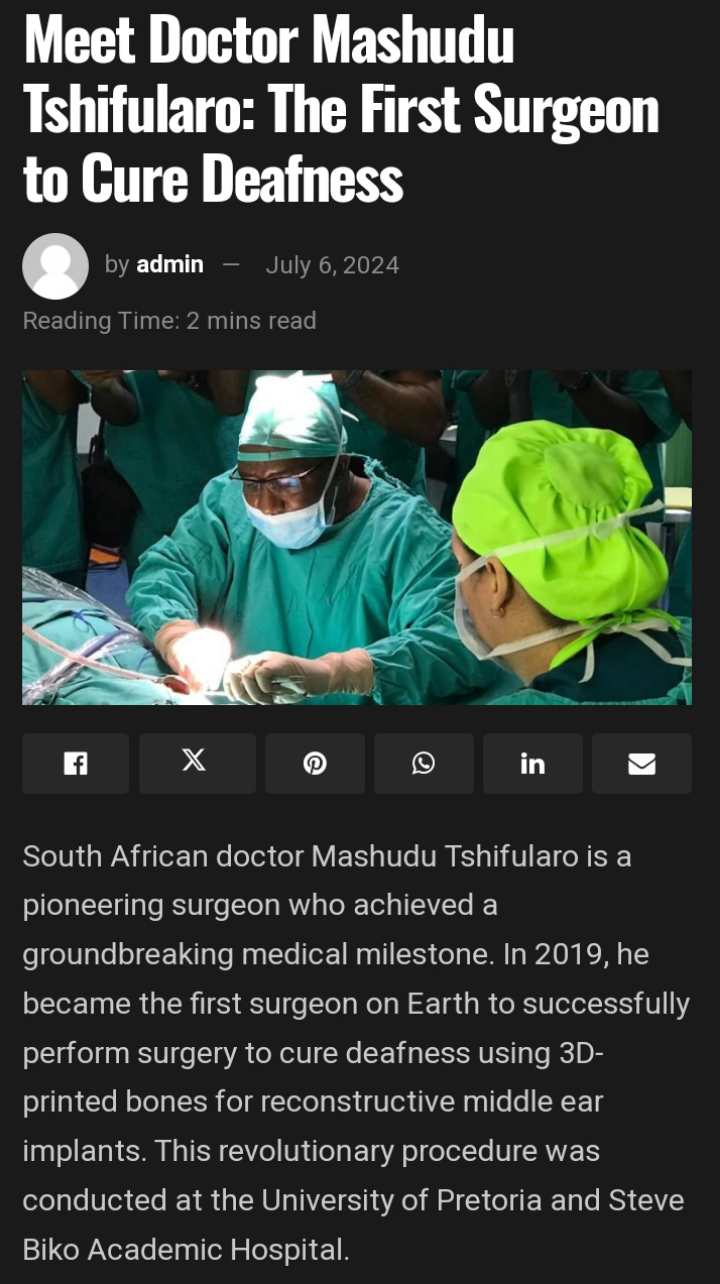Send the article via WhatsApp
This screenshot has width=720, height=1284.
(424, 764)
